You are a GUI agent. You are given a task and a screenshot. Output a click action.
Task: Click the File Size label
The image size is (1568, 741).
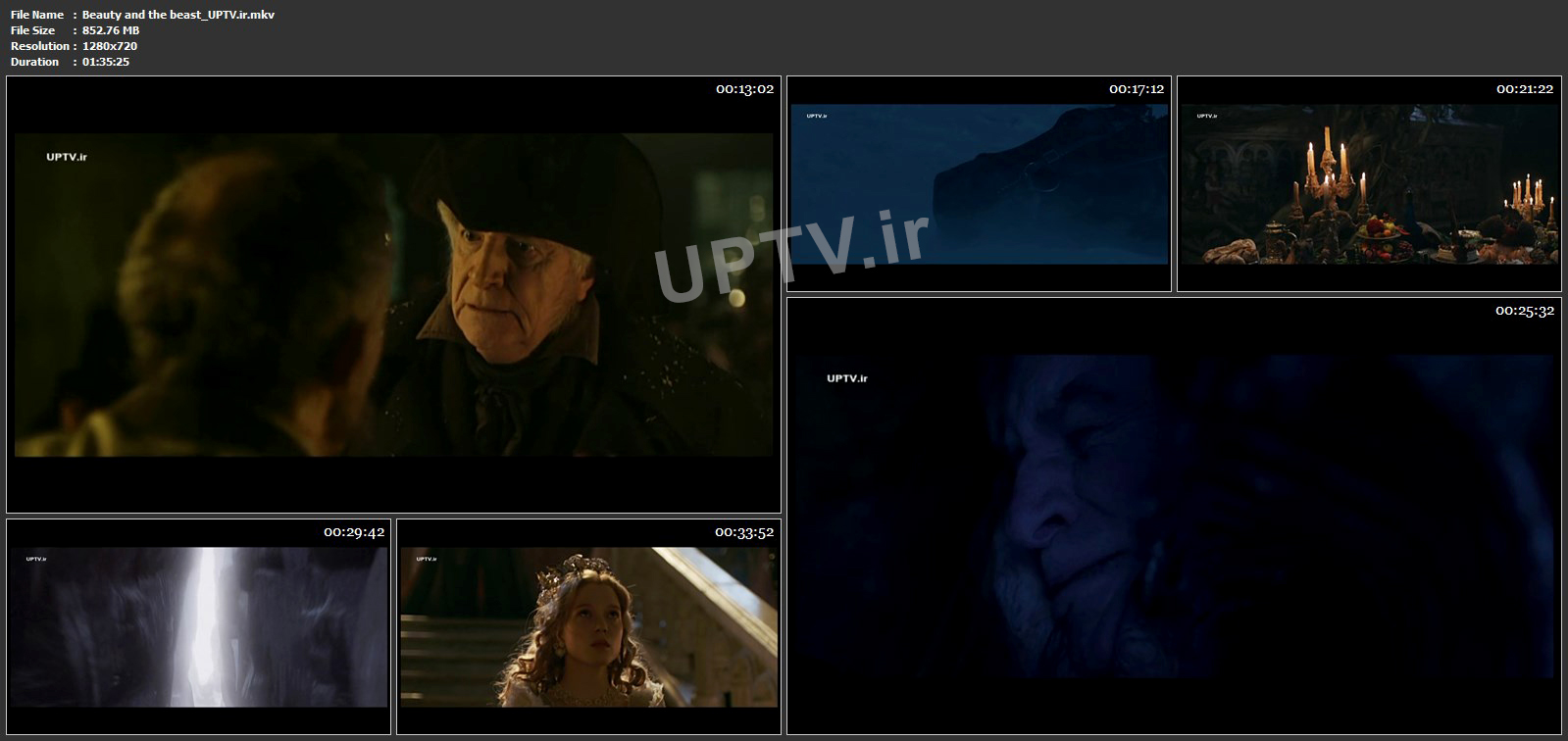click(33, 30)
